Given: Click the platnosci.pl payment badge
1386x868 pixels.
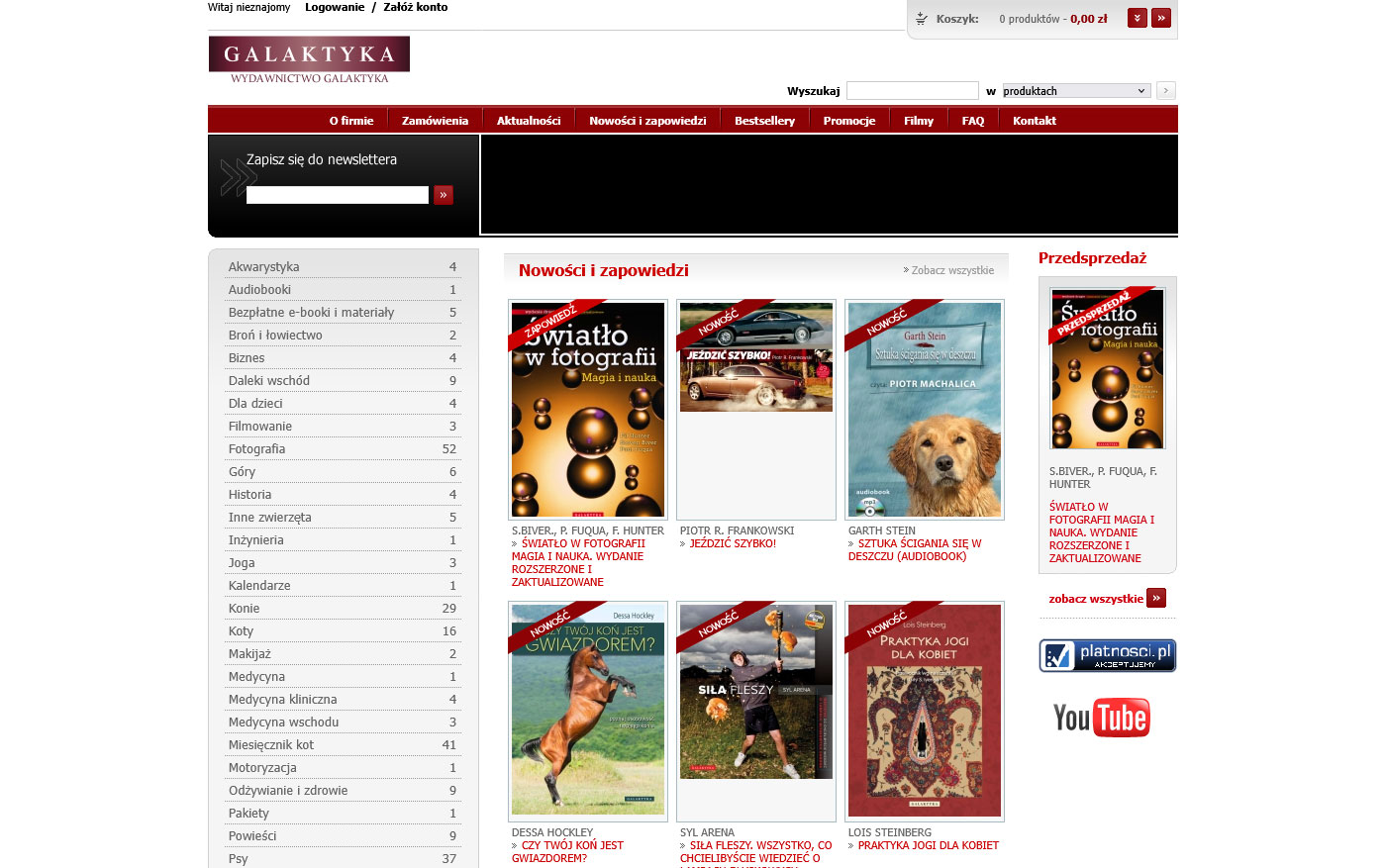Looking at the screenshot, I should tap(1107, 655).
